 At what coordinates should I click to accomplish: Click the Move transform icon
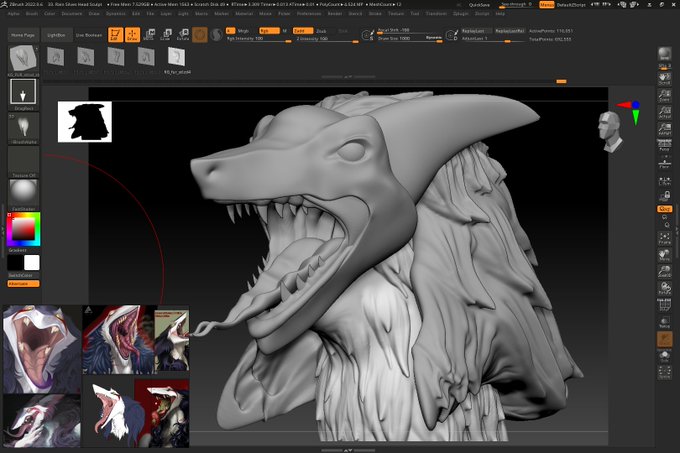[149, 35]
